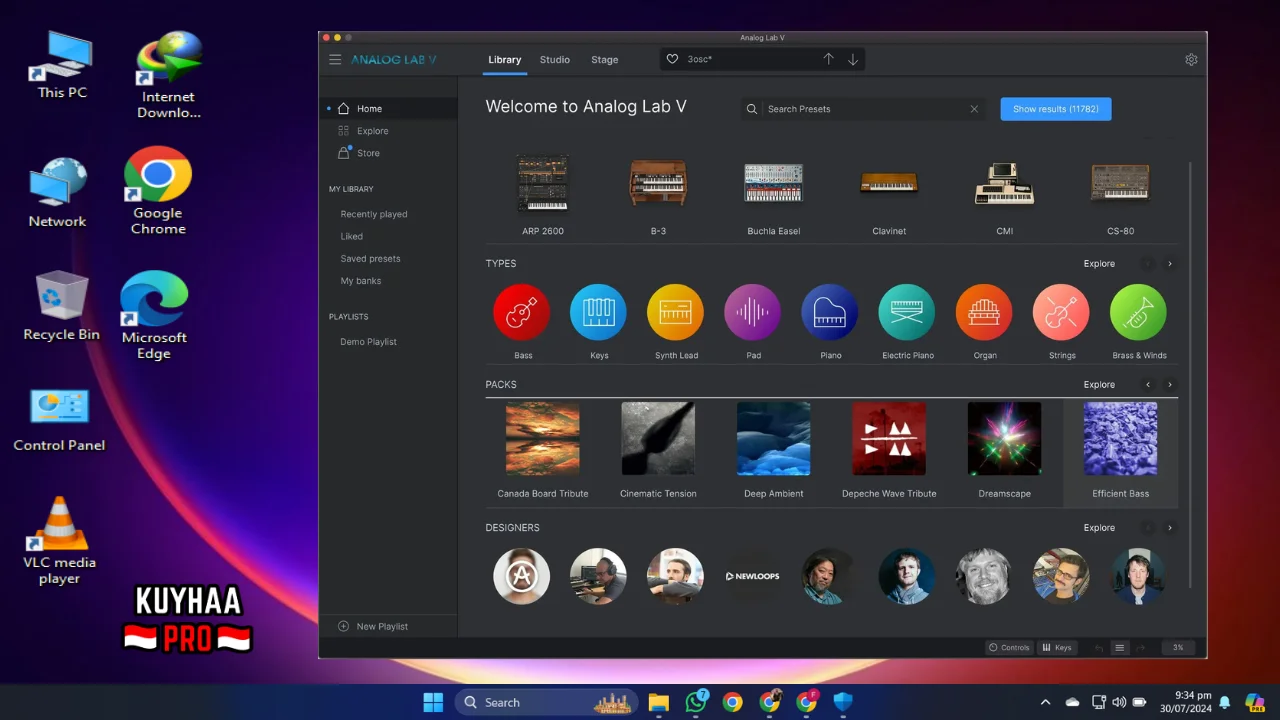Open File Explorer from taskbar
The height and width of the screenshot is (720, 1280).
659,702
